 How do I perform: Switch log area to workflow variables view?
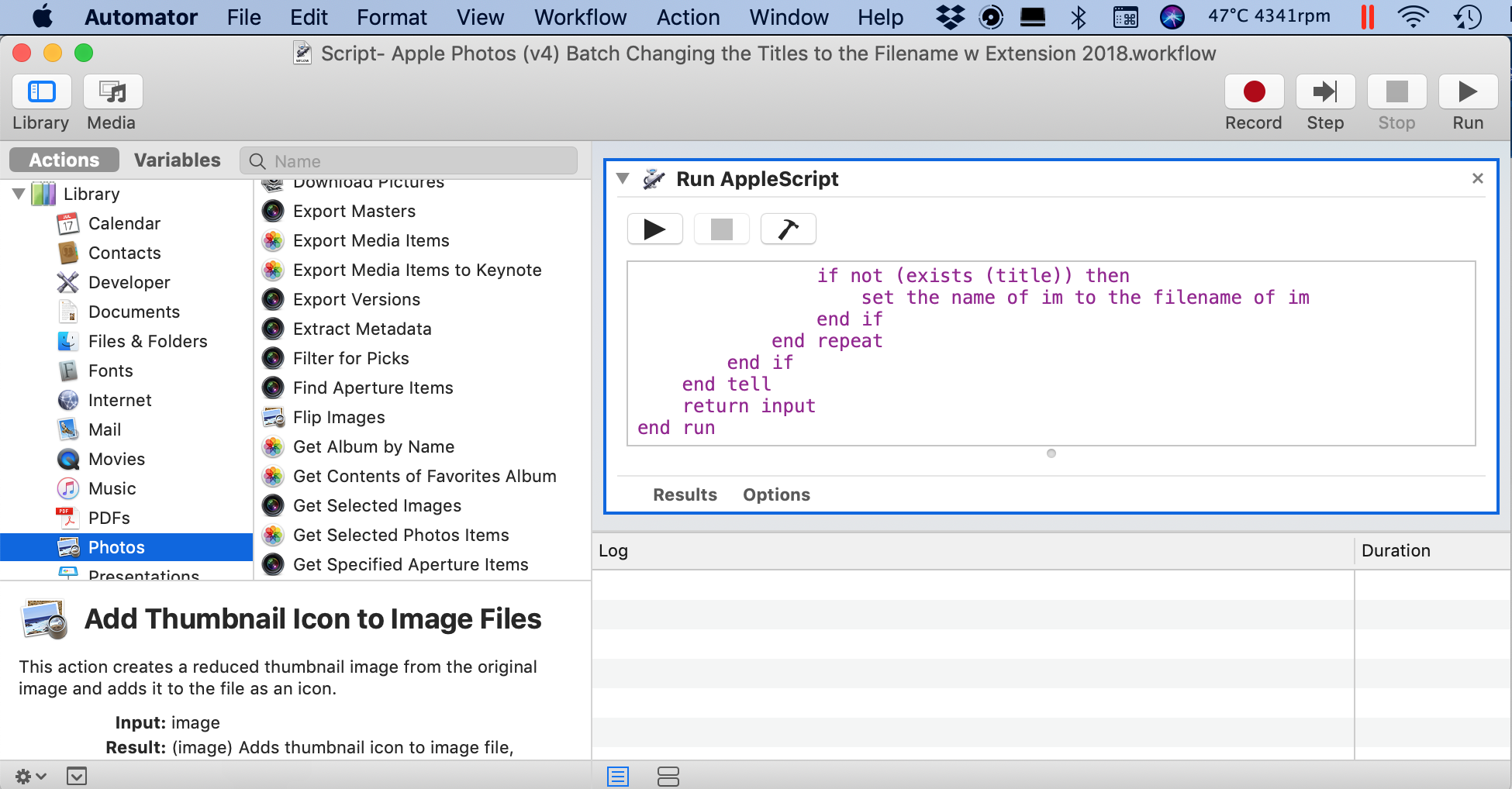point(668,776)
